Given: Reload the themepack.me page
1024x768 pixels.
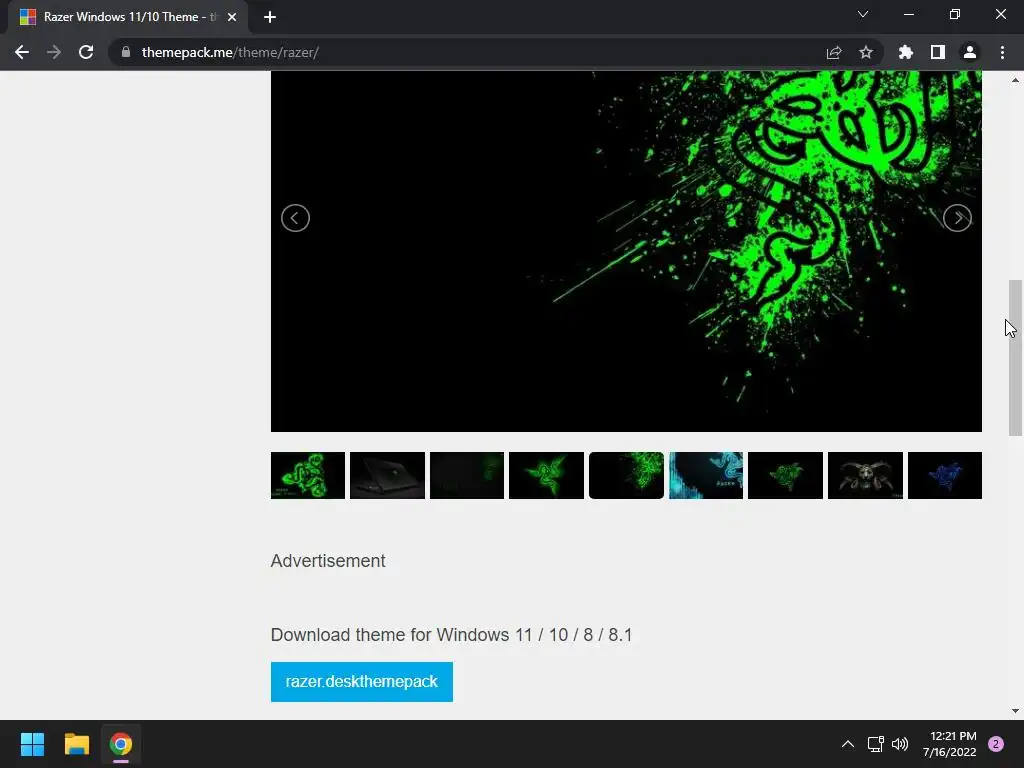Looking at the screenshot, I should coord(86,52).
